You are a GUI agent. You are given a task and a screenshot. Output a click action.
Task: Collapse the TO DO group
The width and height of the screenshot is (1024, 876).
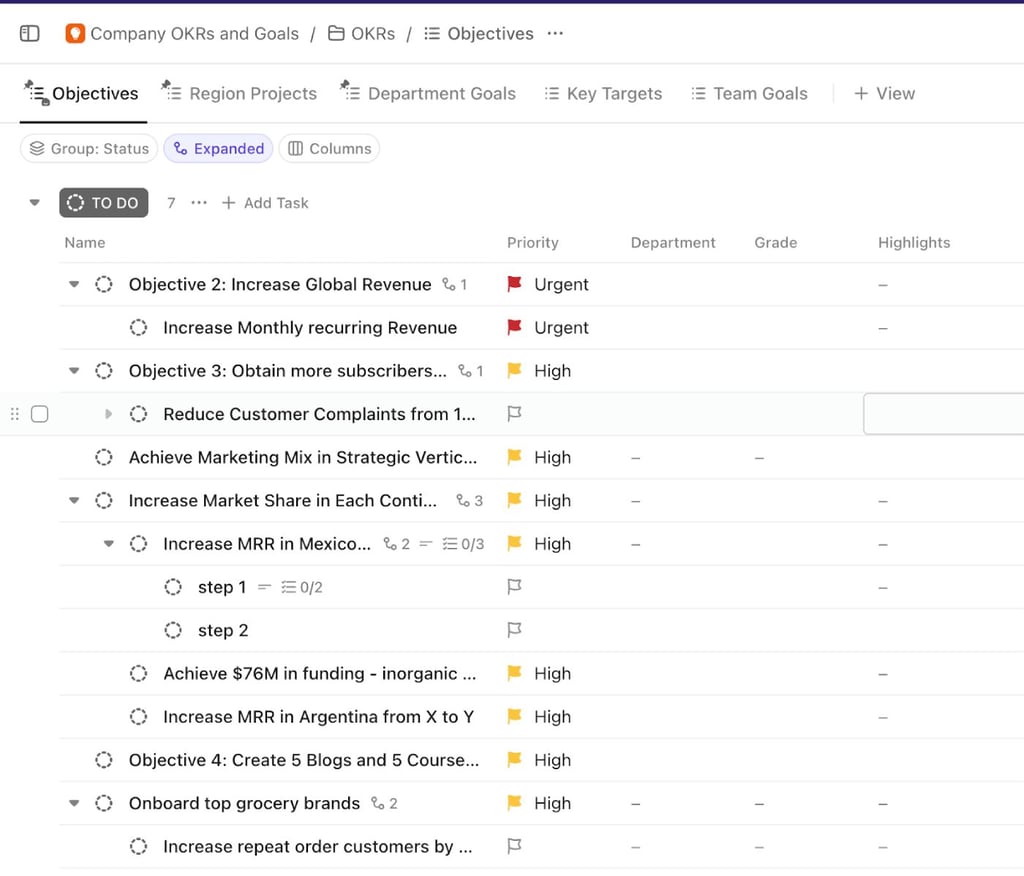click(x=35, y=203)
